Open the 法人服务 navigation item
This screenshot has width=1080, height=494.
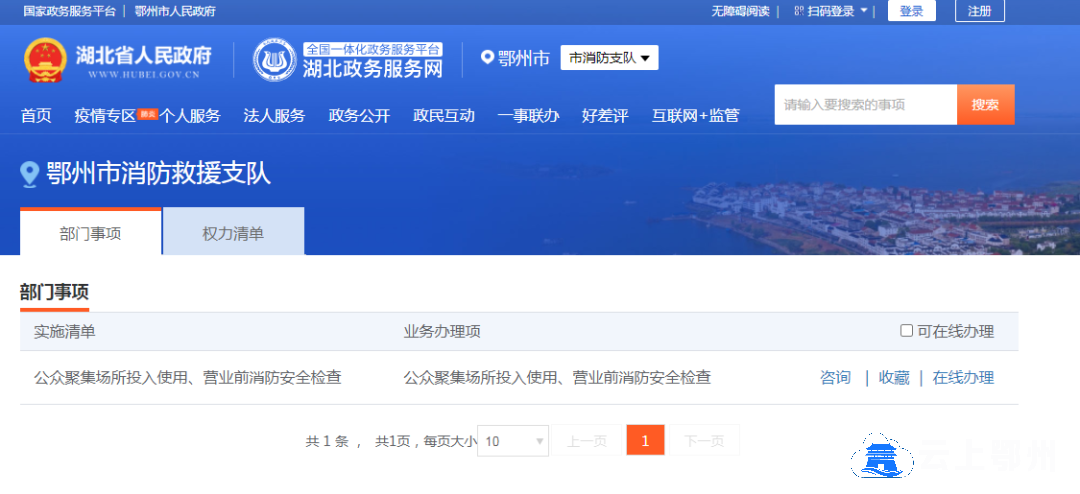pyautogui.click(x=274, y=116)
